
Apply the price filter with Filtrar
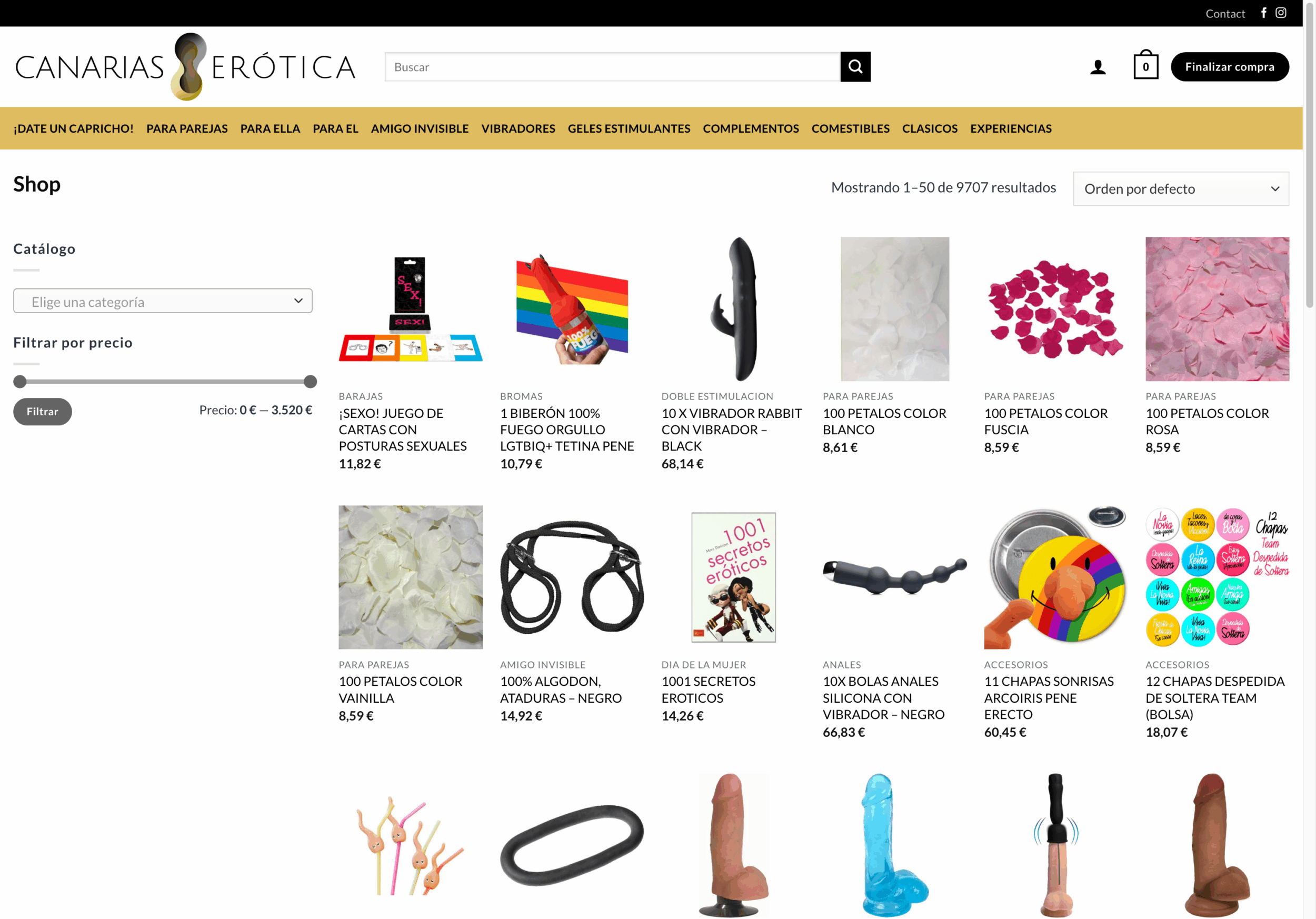pyautogui.click(x=43, y=412)
